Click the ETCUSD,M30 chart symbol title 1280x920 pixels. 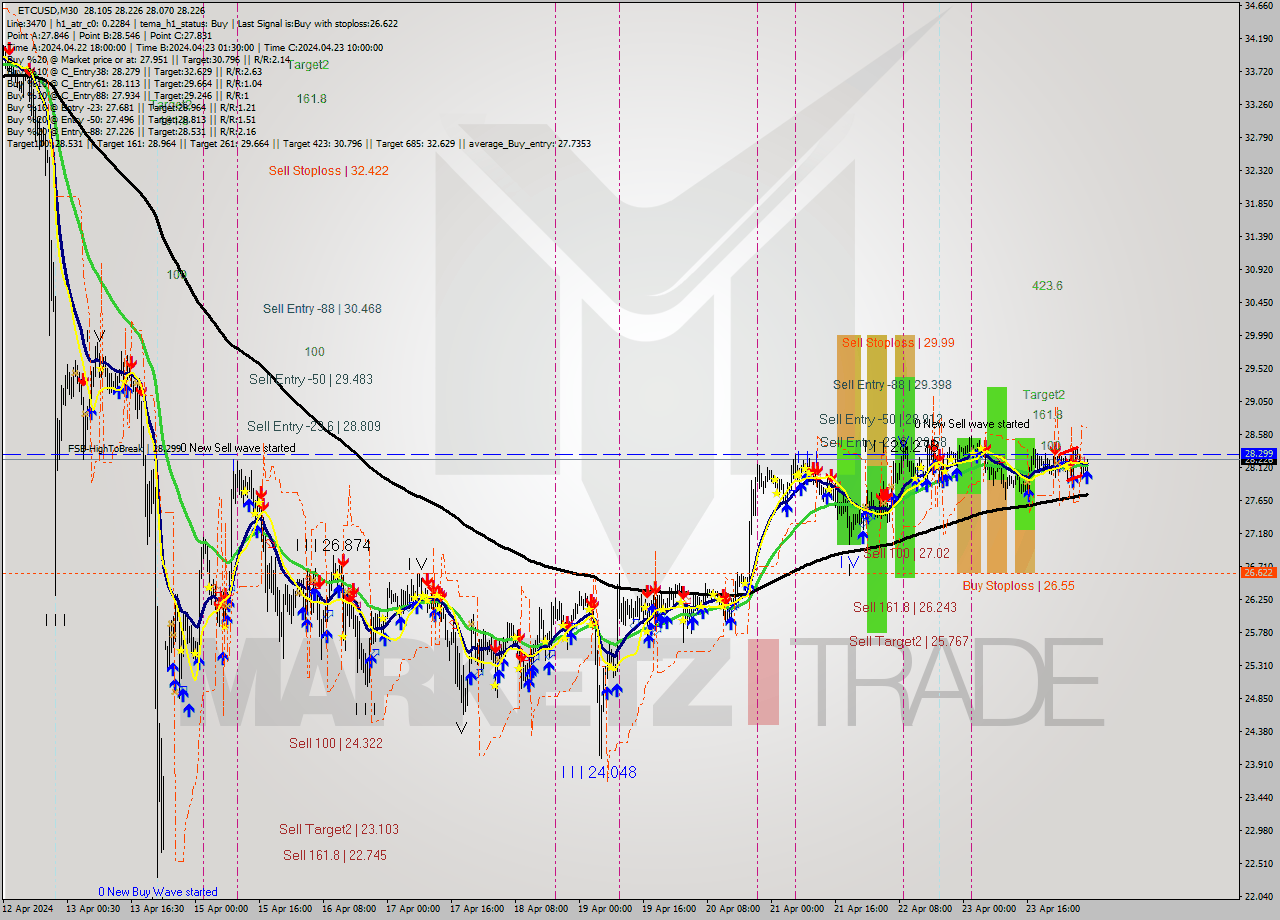tap(49, 10)
